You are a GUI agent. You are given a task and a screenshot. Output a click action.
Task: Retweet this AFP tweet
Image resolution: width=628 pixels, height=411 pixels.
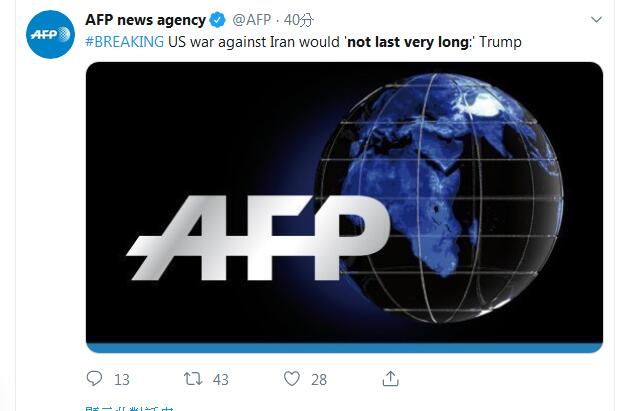tap(193, 379)
